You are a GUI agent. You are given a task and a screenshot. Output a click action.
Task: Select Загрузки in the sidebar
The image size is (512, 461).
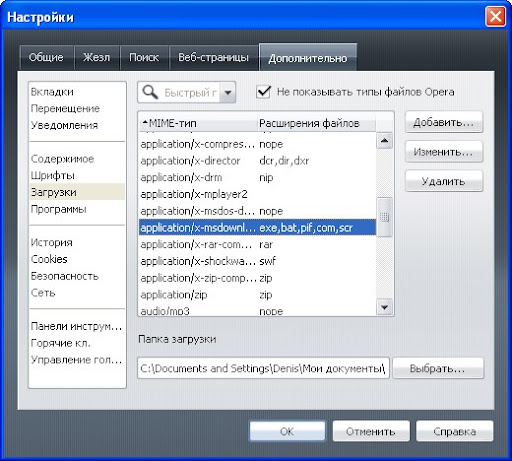[x=77, y=192]
